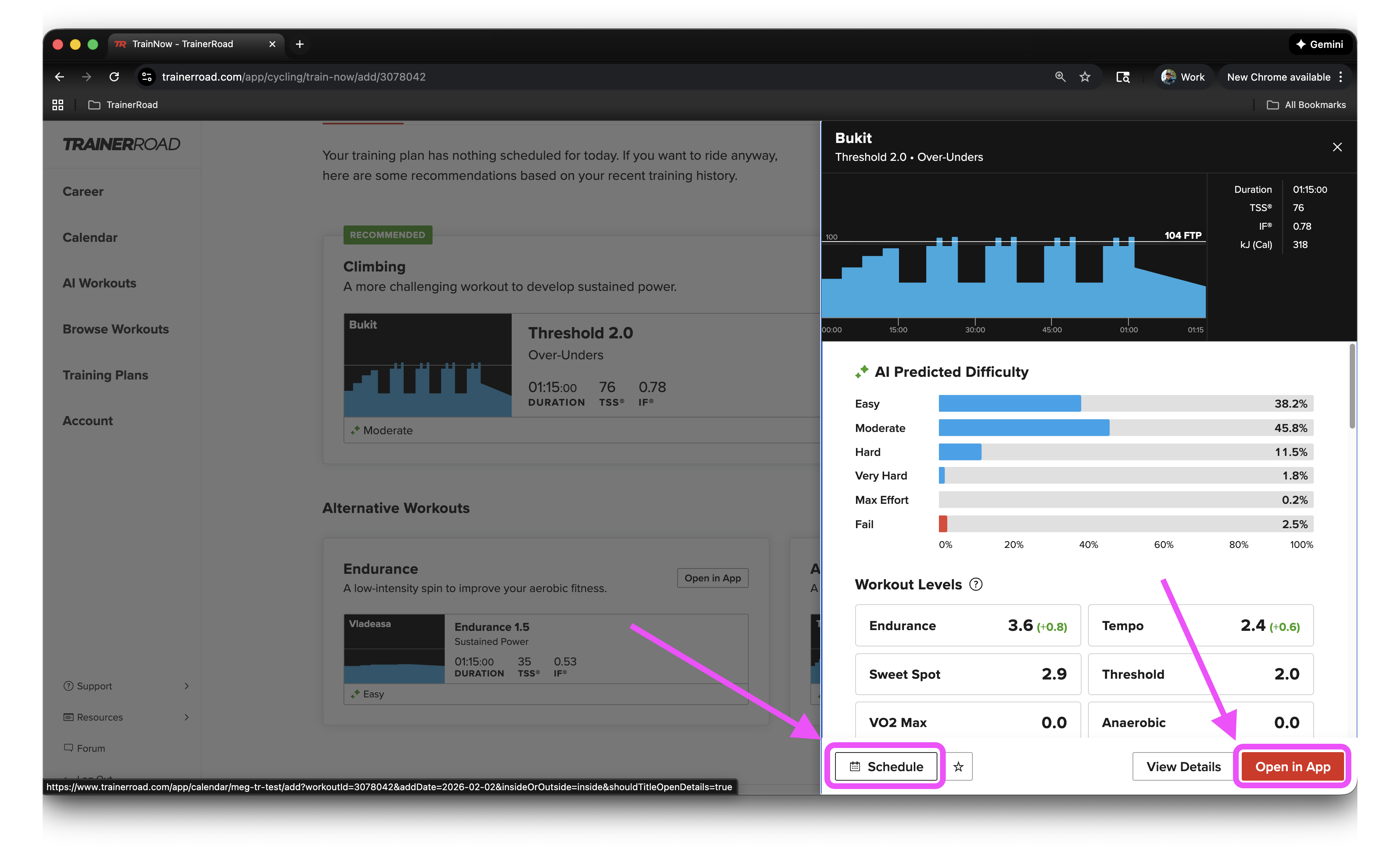Reload the TrainerRoad page
Image resolution: width=1400 pixels, height=851 pixels.
pos(114,77)
